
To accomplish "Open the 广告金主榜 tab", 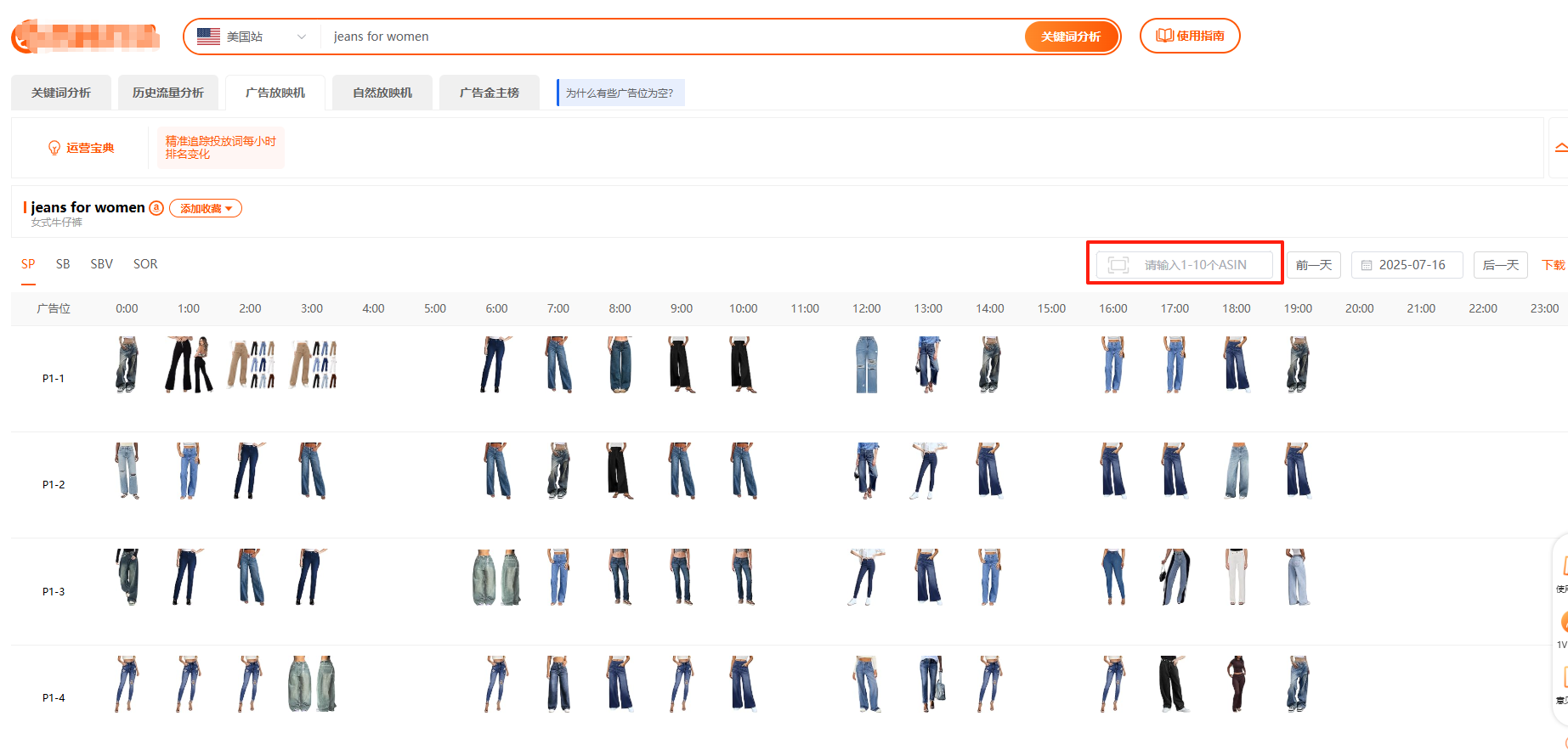I will (490, 93).
